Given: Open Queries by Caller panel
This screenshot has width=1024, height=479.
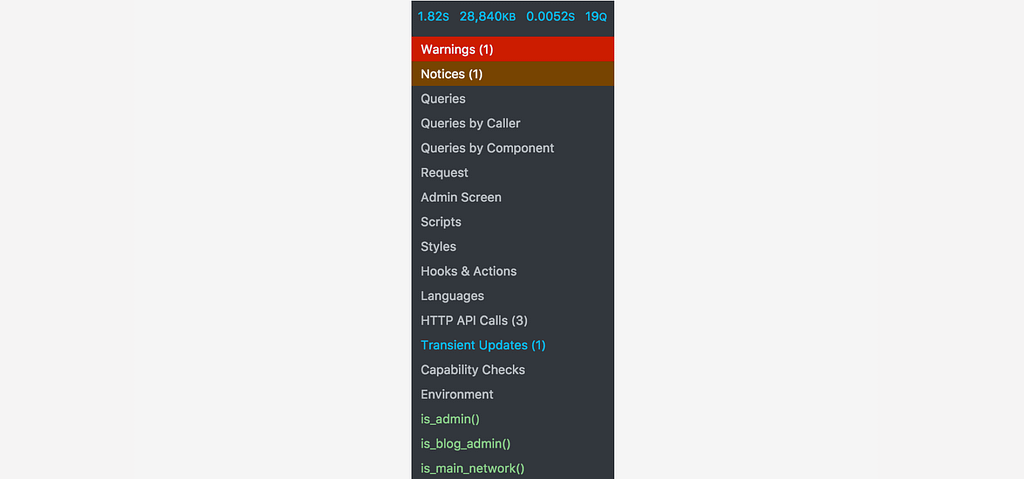Looking at the screenshot, I should point(513,124).
